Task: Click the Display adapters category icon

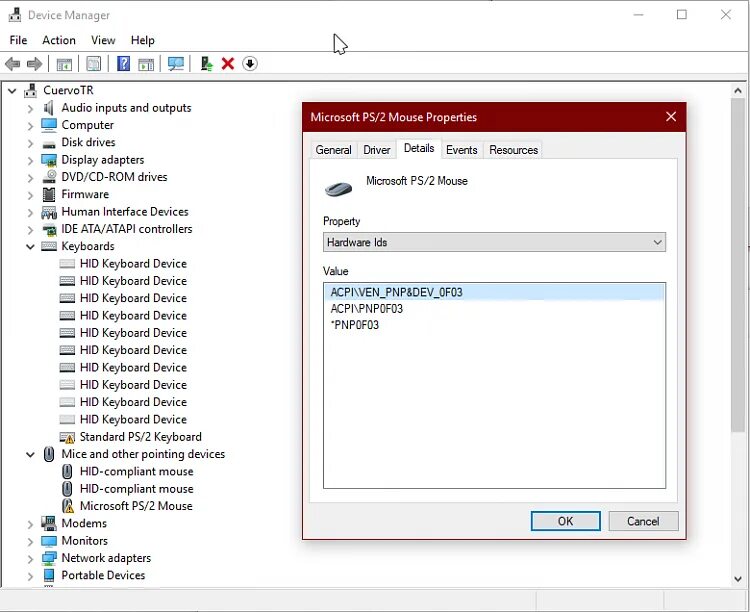Action: pos(49,160)
